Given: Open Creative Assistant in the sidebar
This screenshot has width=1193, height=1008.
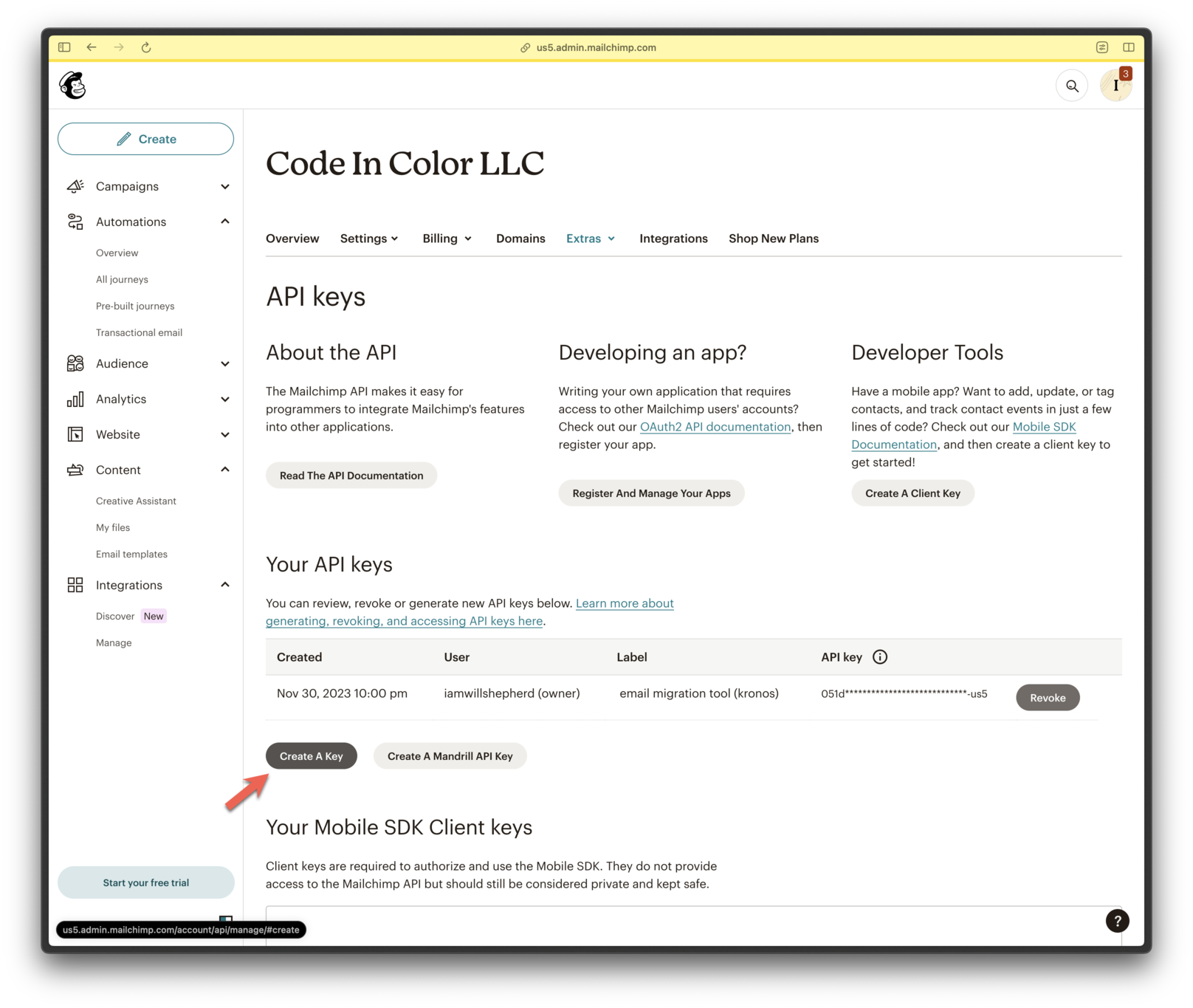Looking at the screenshot, I should [x=136, y=501].
